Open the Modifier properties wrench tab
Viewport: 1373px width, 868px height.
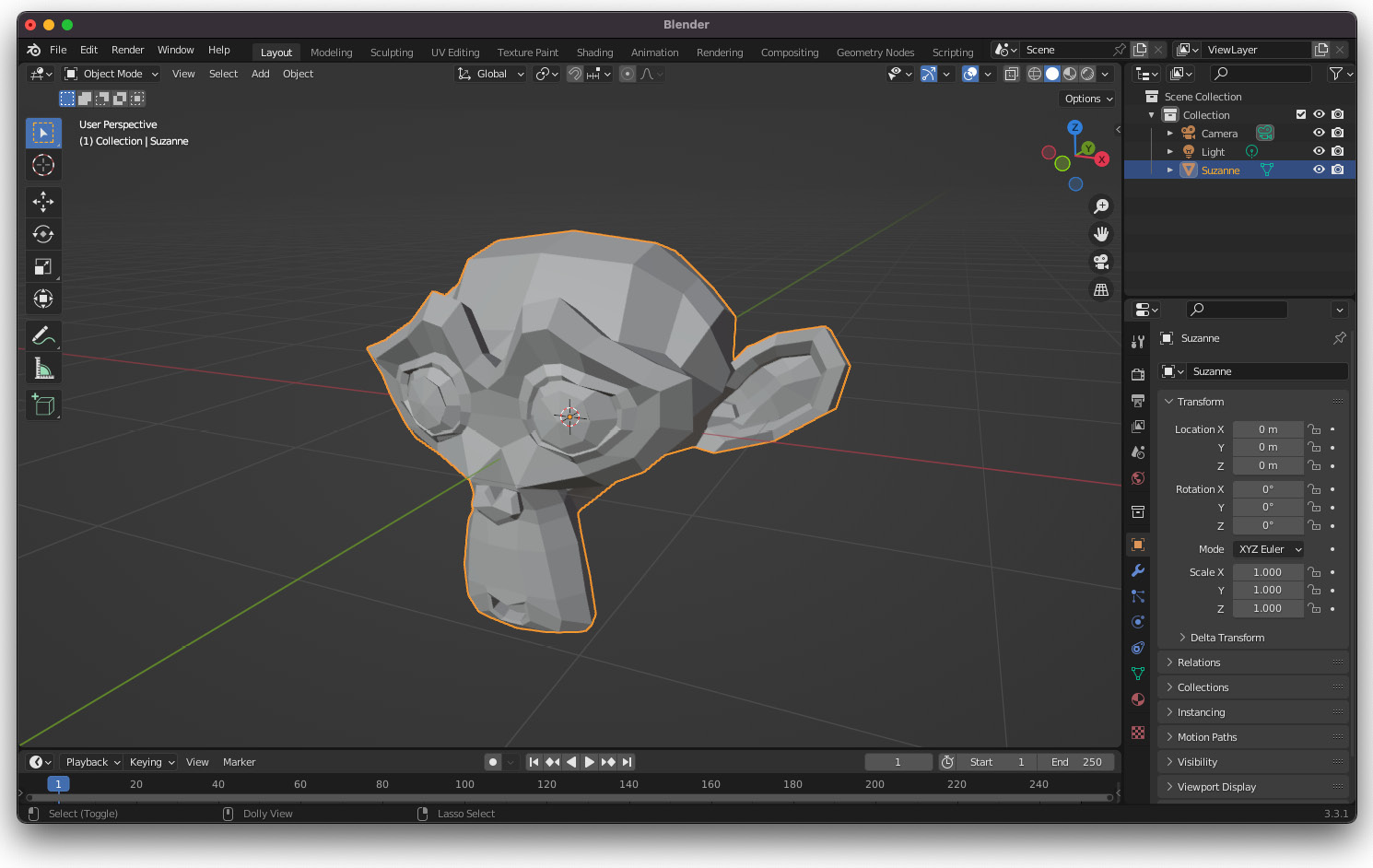click(1138, 570)
